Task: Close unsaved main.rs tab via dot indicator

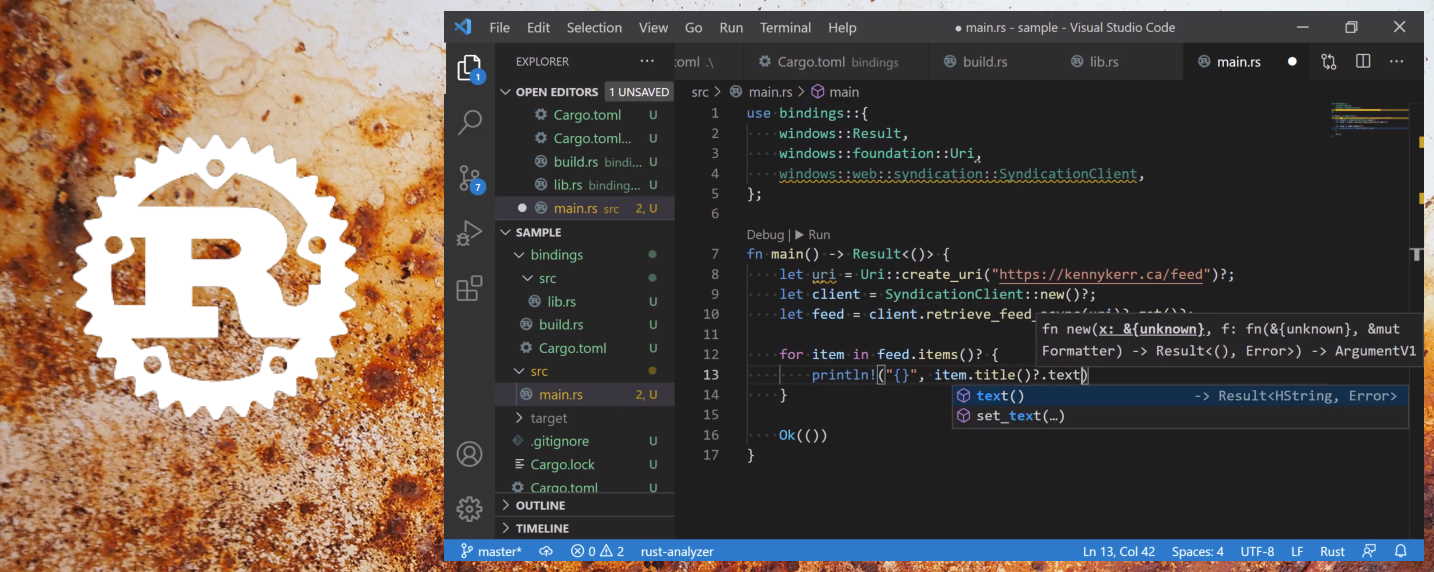Action: [x=1292, y=61]
